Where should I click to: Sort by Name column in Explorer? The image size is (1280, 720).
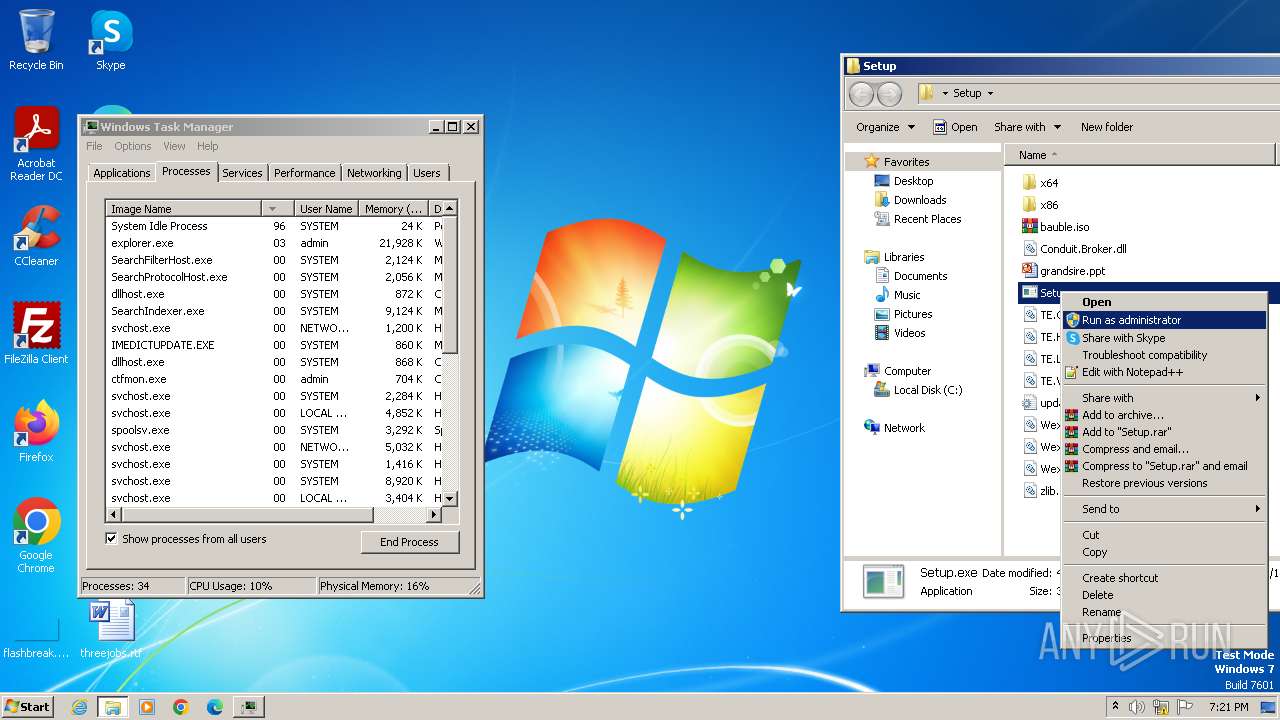(x=1140, y=155)
